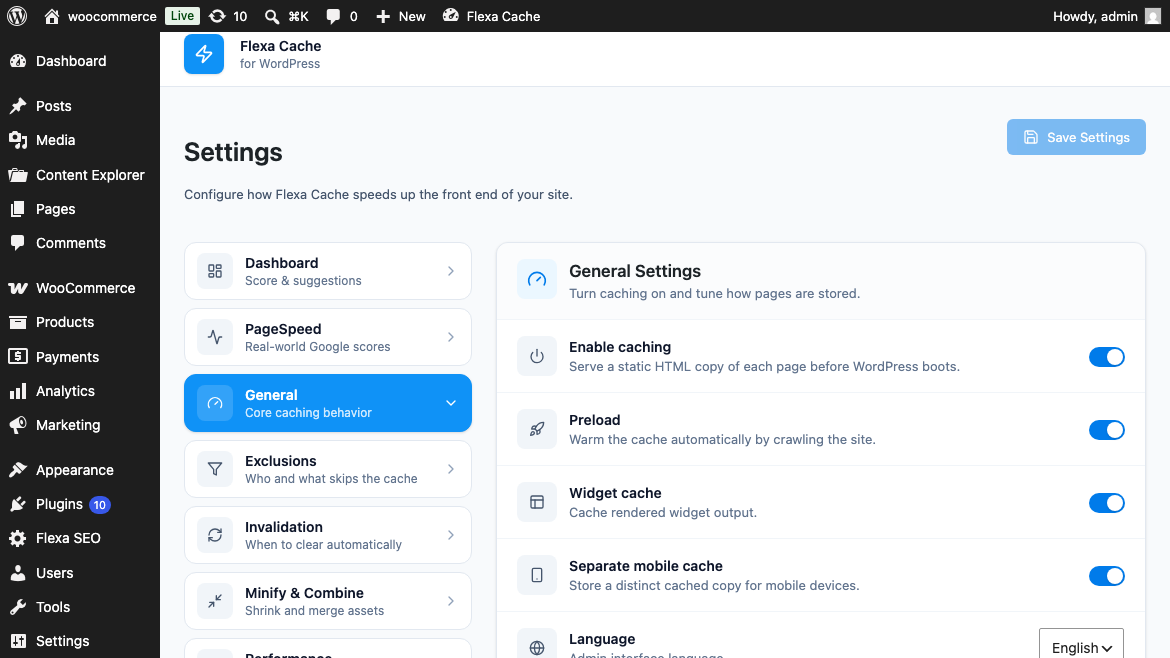Expand the Minify & Combine section chevron
Image resolution: width=1170 pixels, height=658 pixels.
[x=451, y=601]
